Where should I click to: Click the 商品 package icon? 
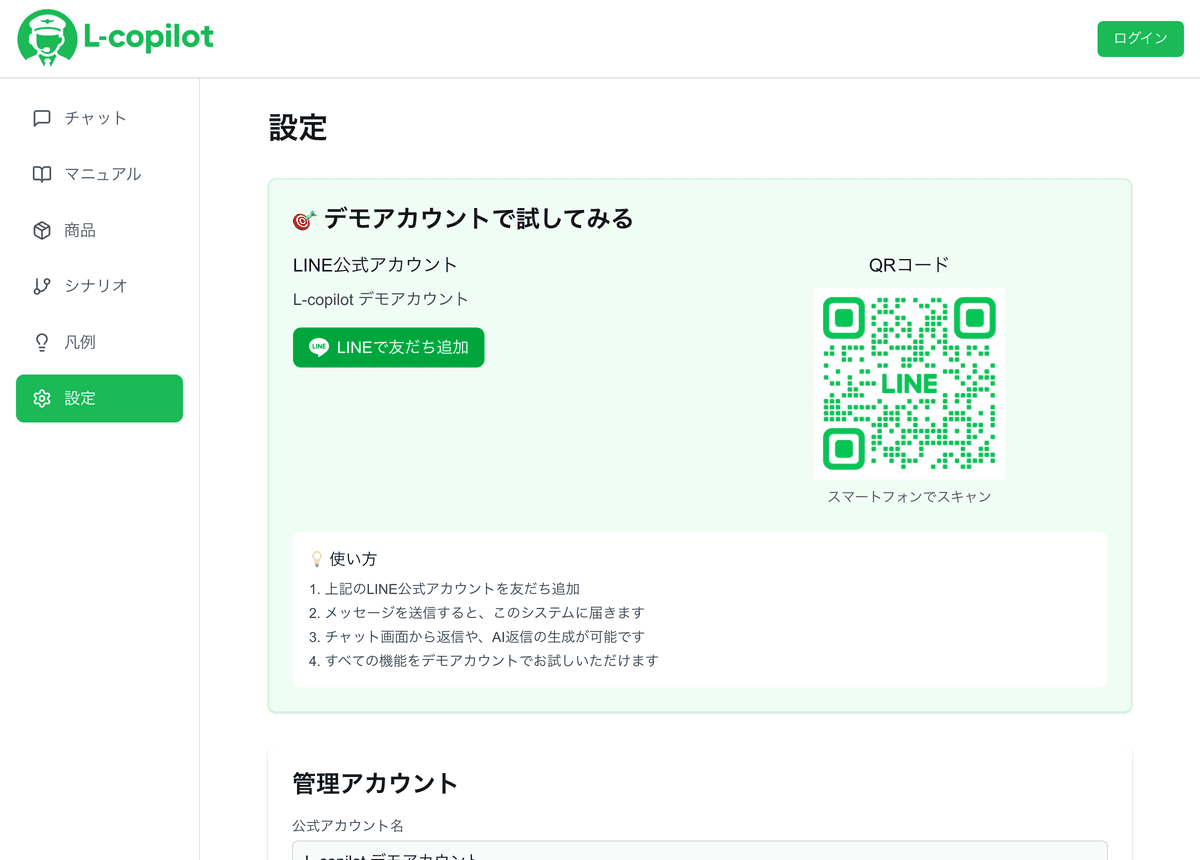(x=40, y=230)
